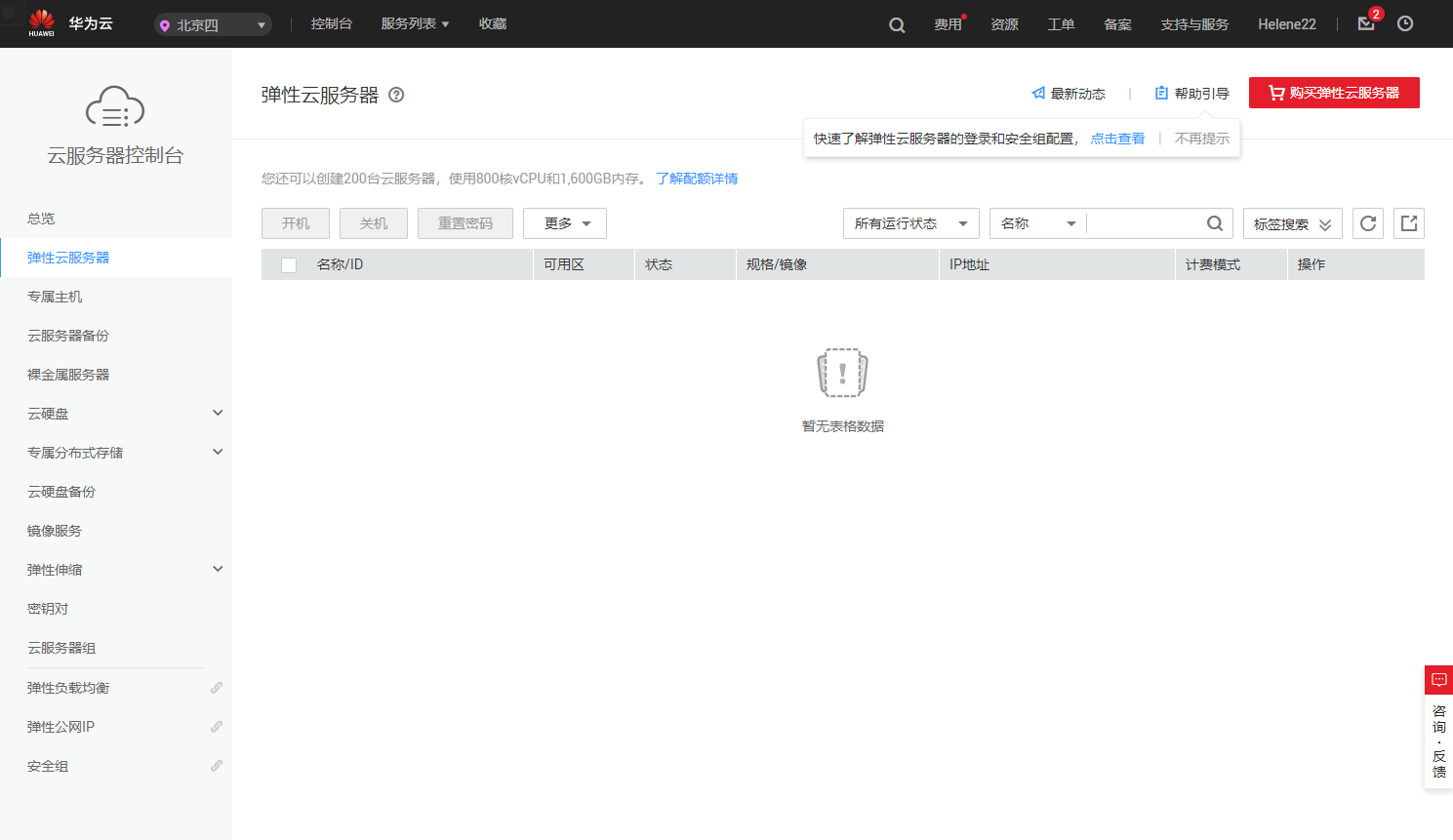This screenshot has width=1453, height=840.
Task: Open 收藏 in the top navigation
Action: [493, 23]
